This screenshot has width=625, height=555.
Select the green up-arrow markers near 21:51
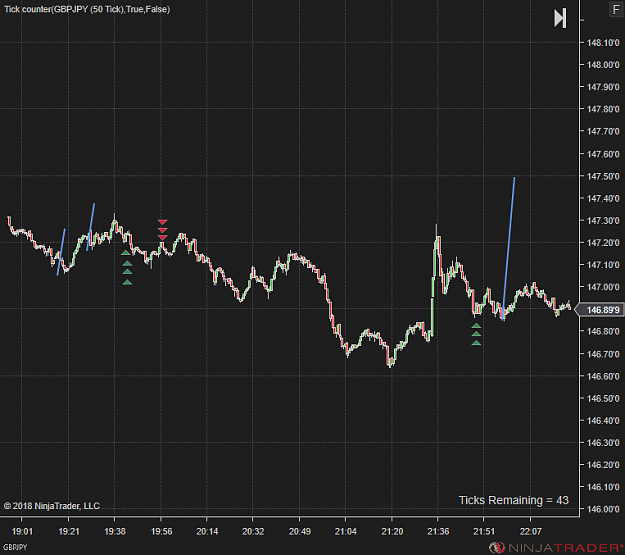click(x=476, y=334)
